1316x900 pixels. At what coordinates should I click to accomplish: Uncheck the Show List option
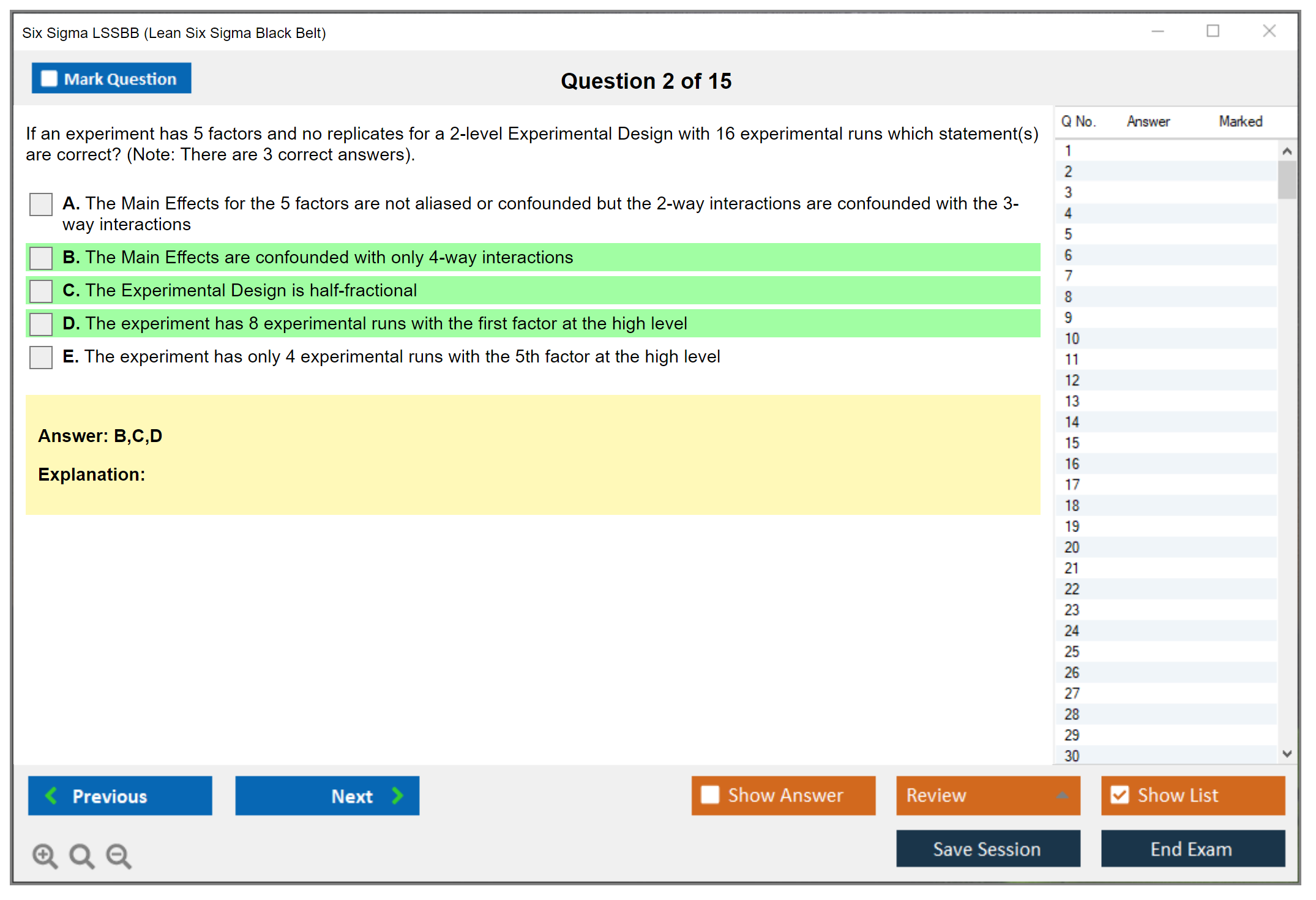tap(1120, 795)
